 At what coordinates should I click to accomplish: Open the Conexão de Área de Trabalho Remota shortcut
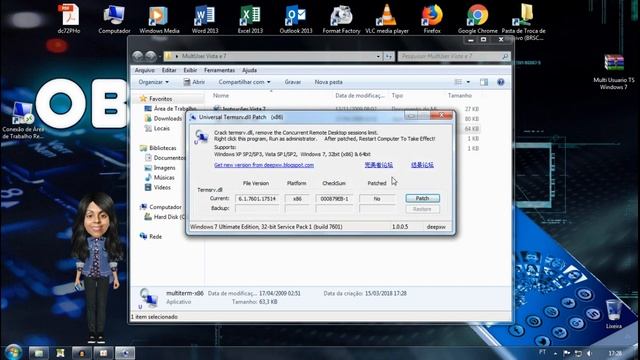click(x=22, y=120)
